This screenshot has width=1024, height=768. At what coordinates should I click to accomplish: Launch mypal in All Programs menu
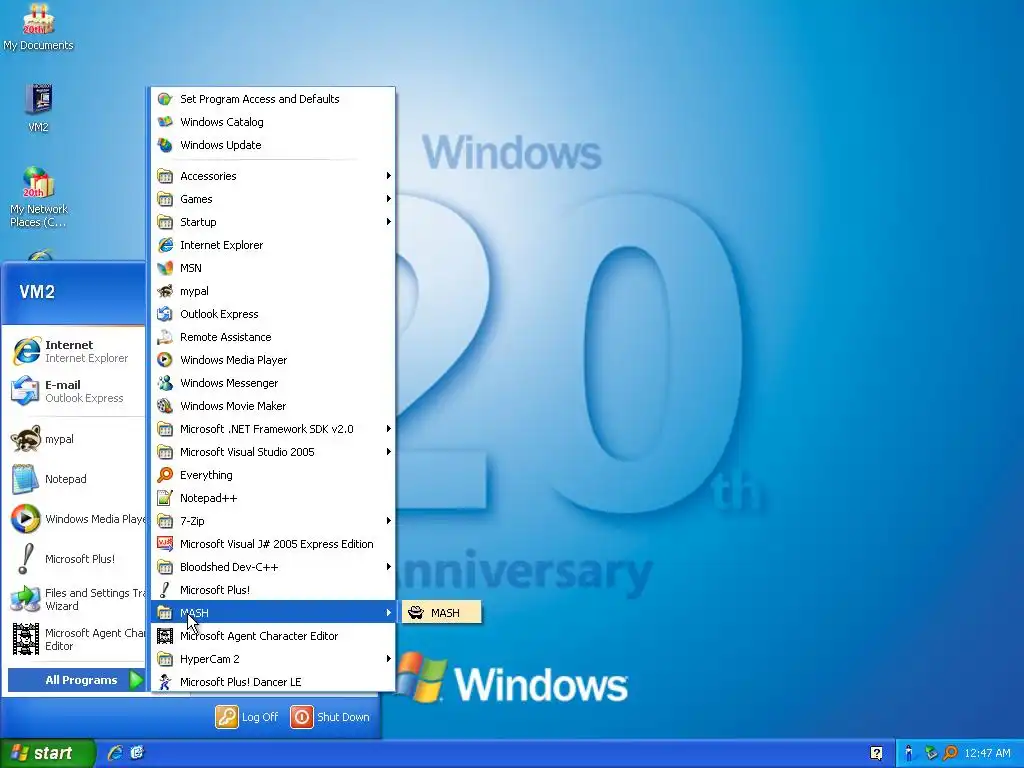point(273,291)
